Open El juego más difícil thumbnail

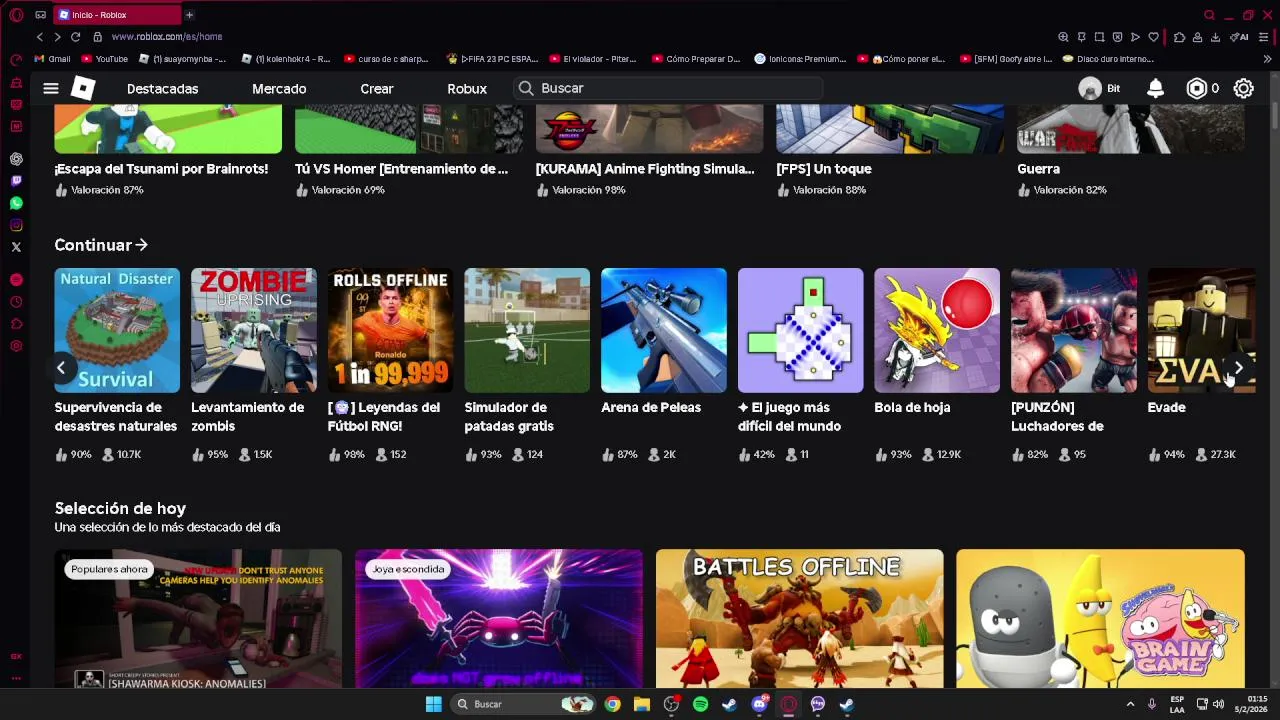click(x=800, y=330)
